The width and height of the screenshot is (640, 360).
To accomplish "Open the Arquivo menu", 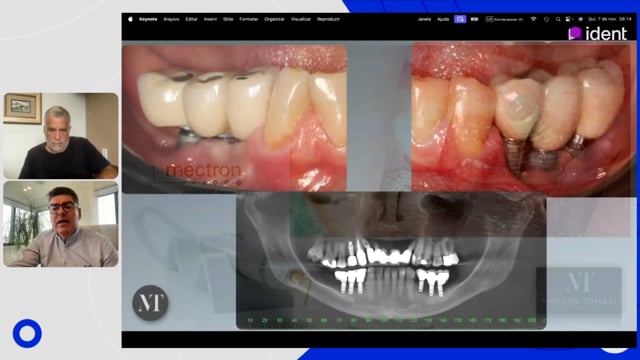I will [x=171, y=19].
